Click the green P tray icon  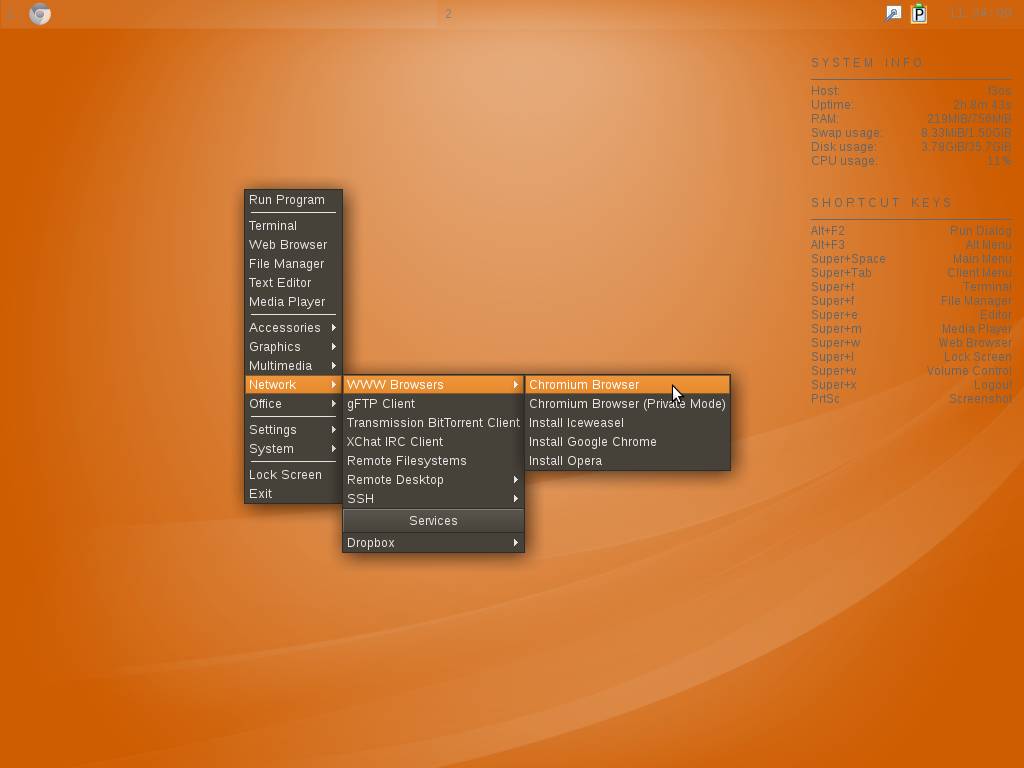919,14
